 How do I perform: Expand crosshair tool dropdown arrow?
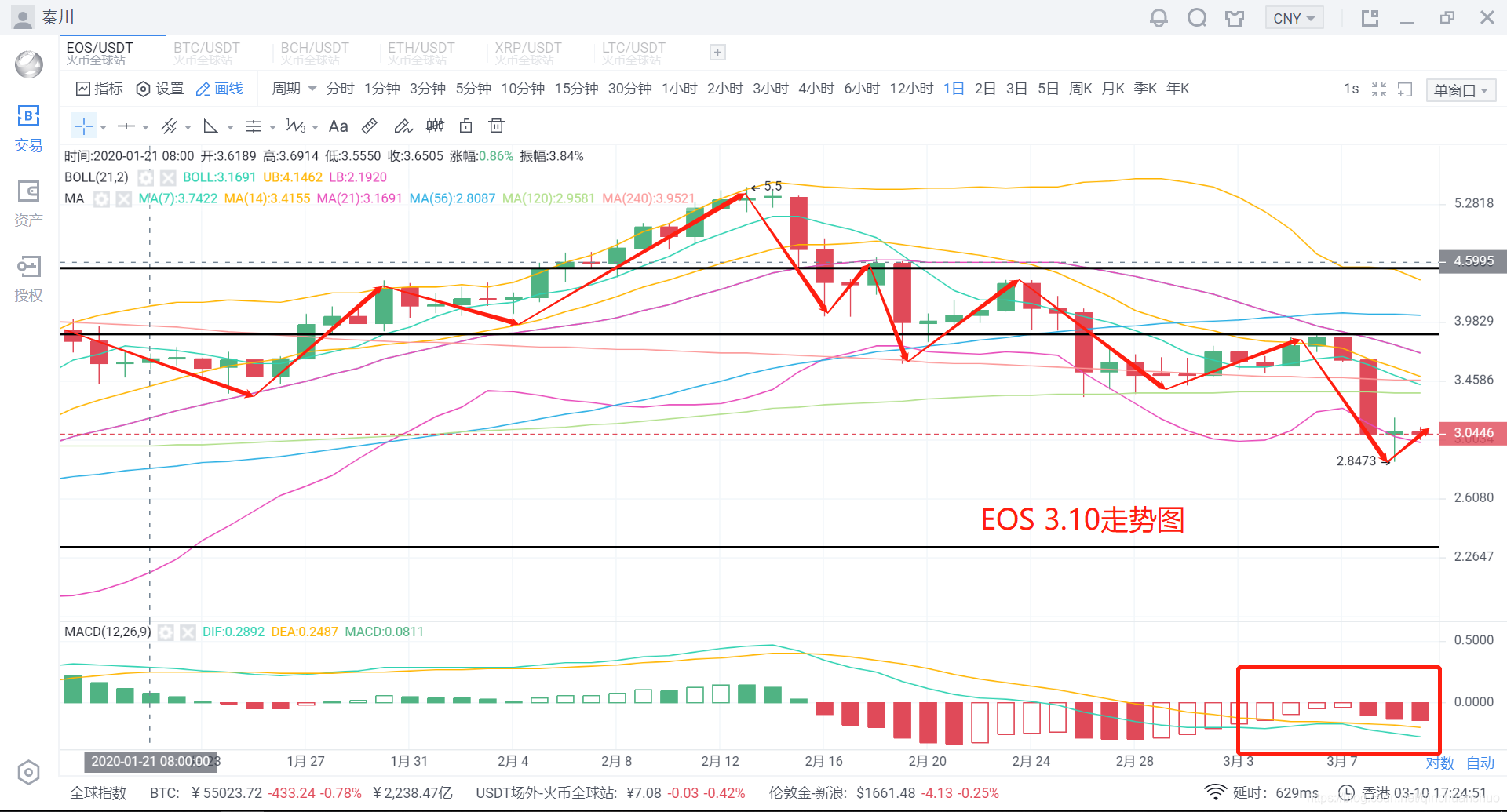[103, 127]
